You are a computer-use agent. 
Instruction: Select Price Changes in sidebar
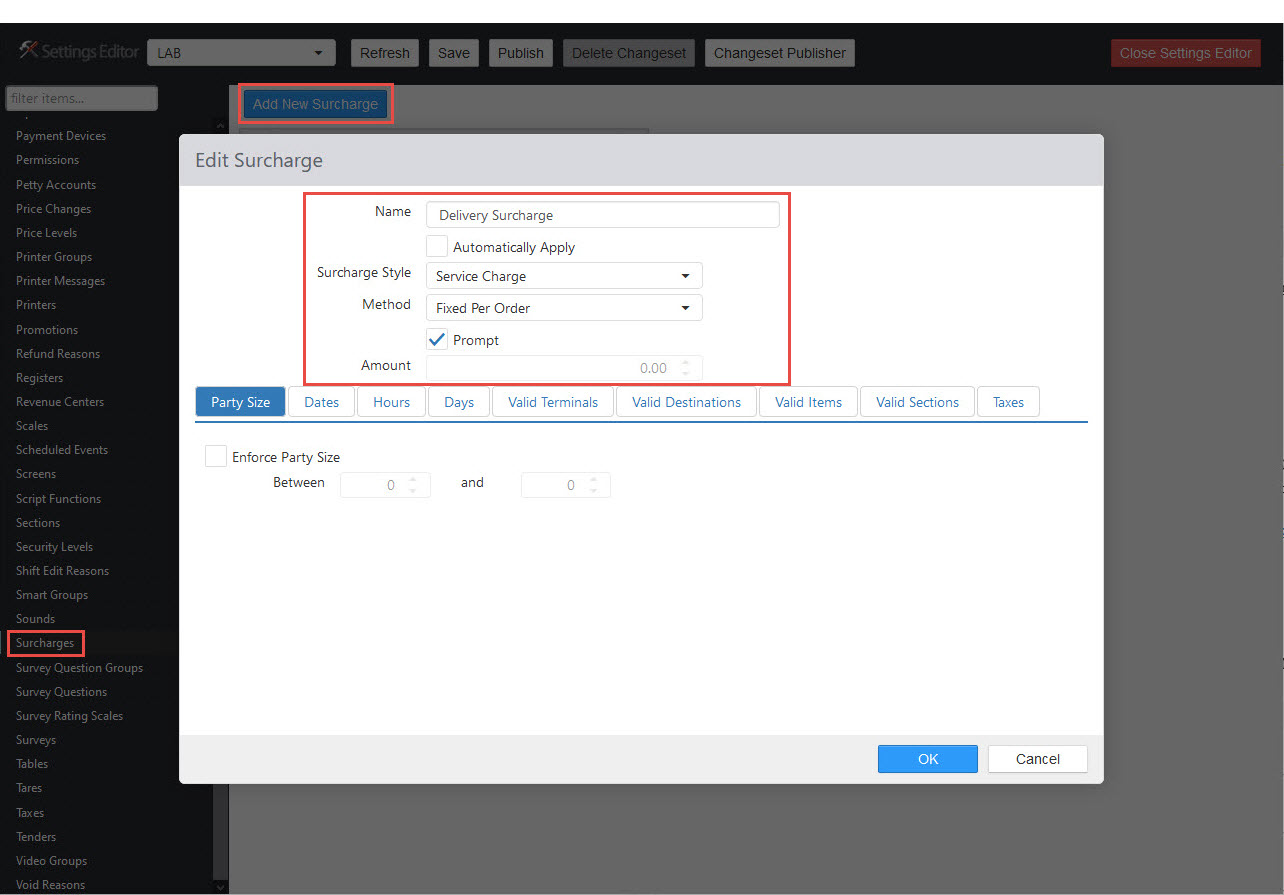point(53,209)
